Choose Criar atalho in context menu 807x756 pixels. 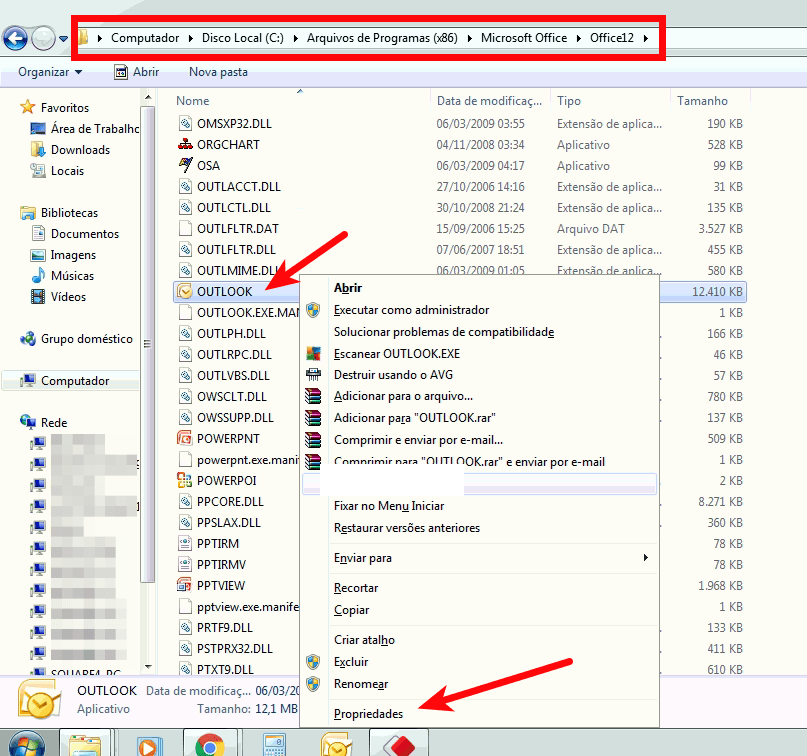364,640
